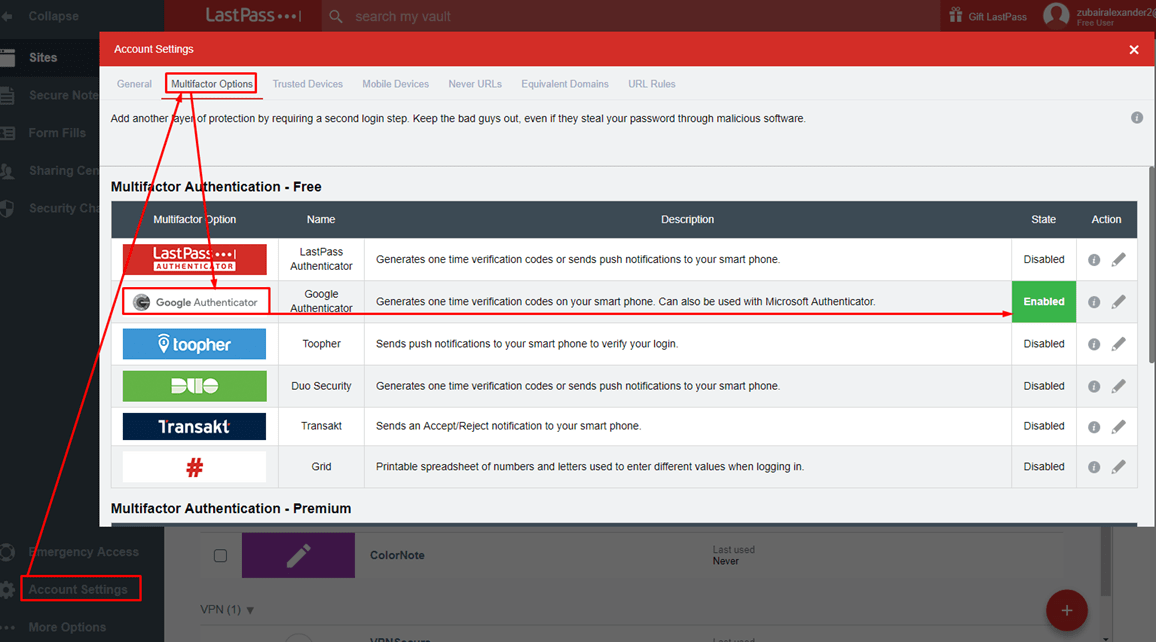This screenshot has height=642, width=1156.
Task: Open Account Settings in the sidebar
Action: pos(78,590)
